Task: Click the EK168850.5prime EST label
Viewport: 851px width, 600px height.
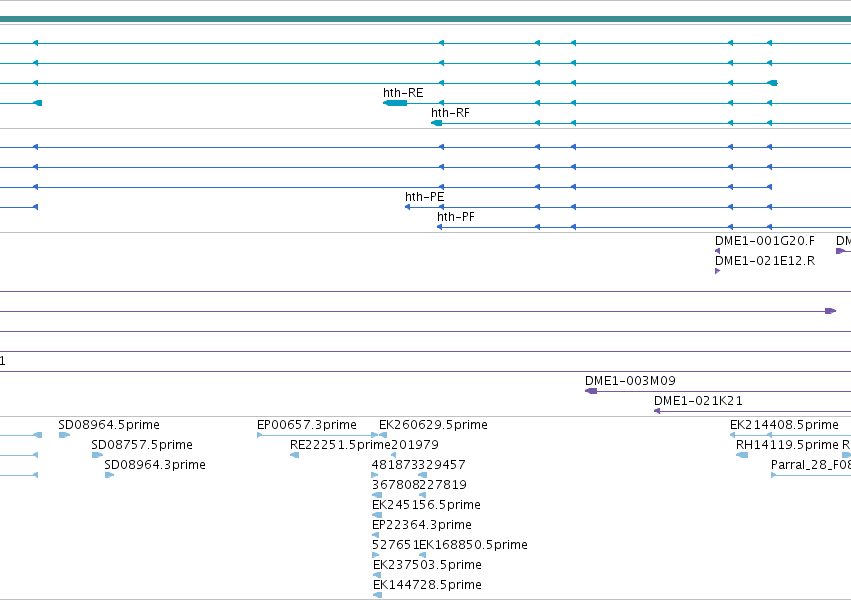Action: (473, 545)
